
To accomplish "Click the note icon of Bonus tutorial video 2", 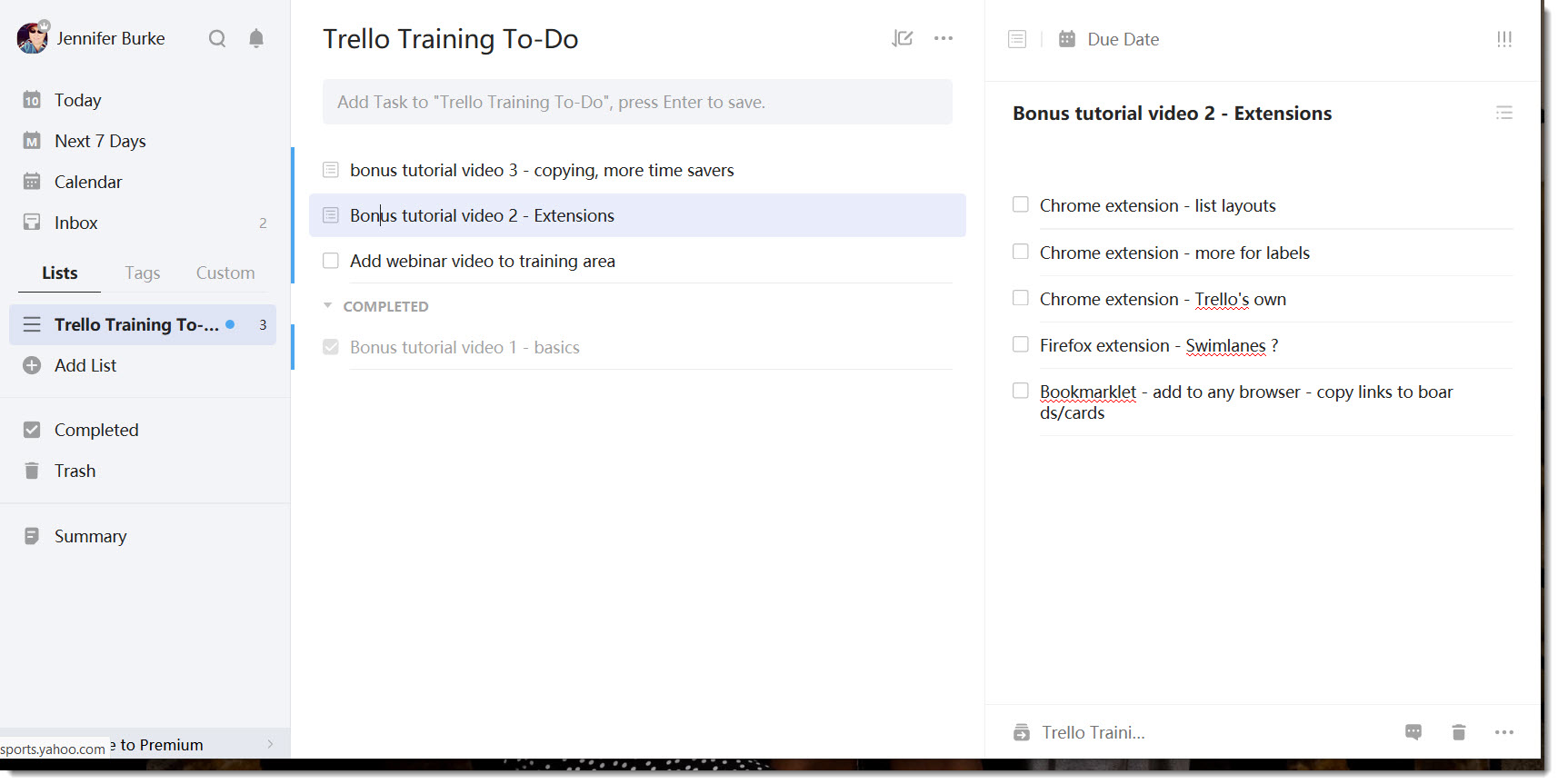I will point(331,215).
